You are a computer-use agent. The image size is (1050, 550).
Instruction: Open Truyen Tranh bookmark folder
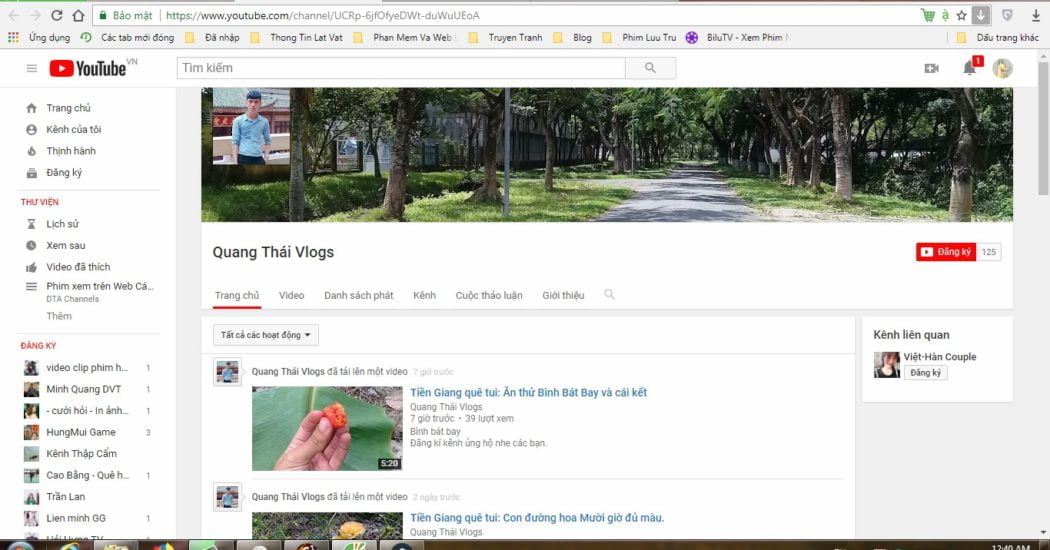coord(506,38)
